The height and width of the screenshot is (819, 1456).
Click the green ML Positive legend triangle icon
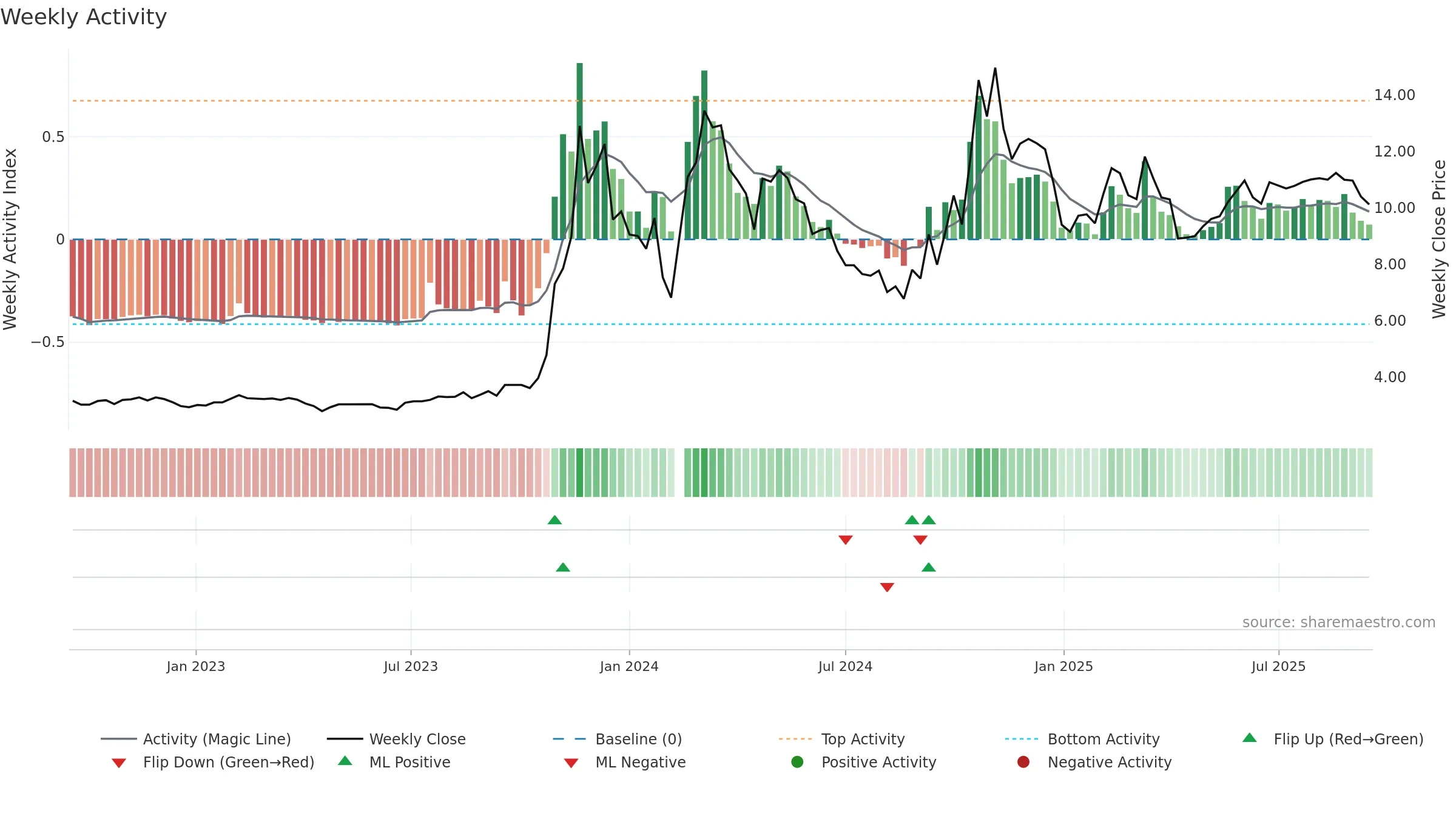tap(345, 761)
